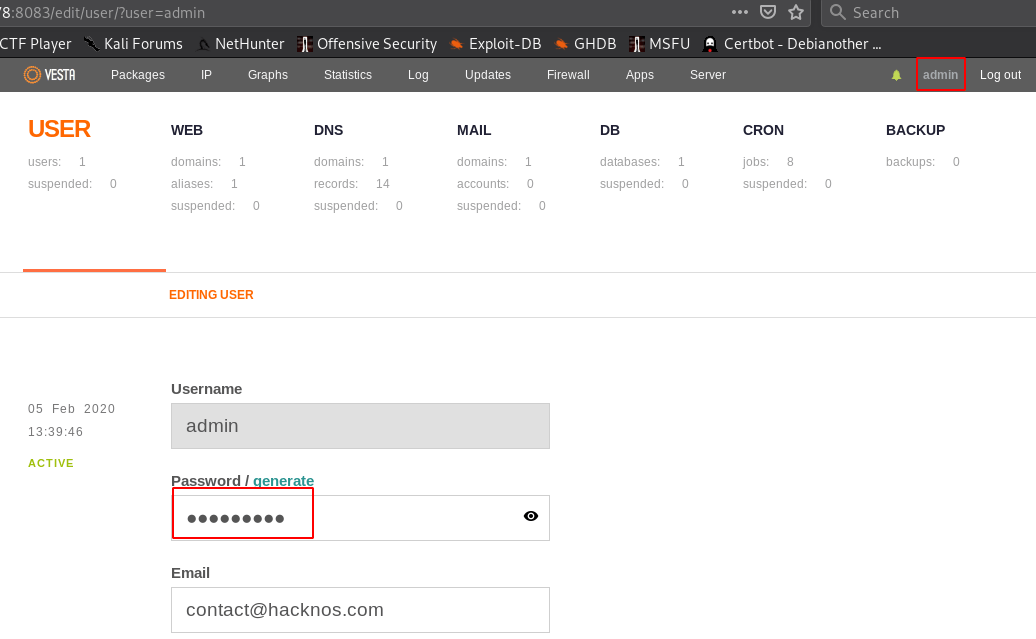Switch to the Firewall section
This screenshot has width=1036, height=639.
pos(567,74)
